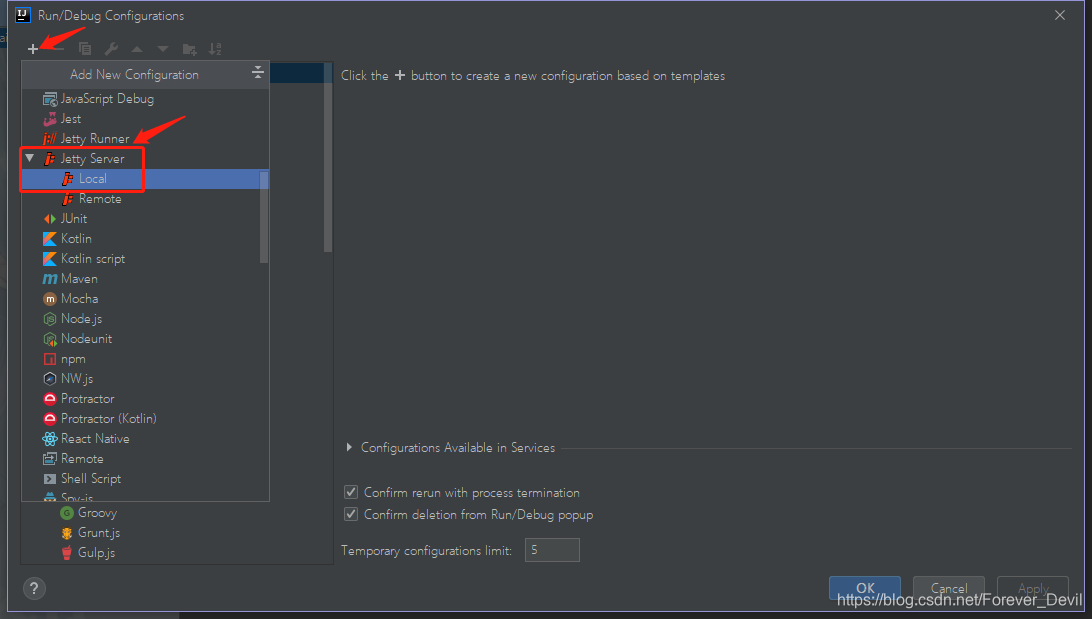Click the JavaScript Debug icon
1092x619 pixels.
pos(50,99)
